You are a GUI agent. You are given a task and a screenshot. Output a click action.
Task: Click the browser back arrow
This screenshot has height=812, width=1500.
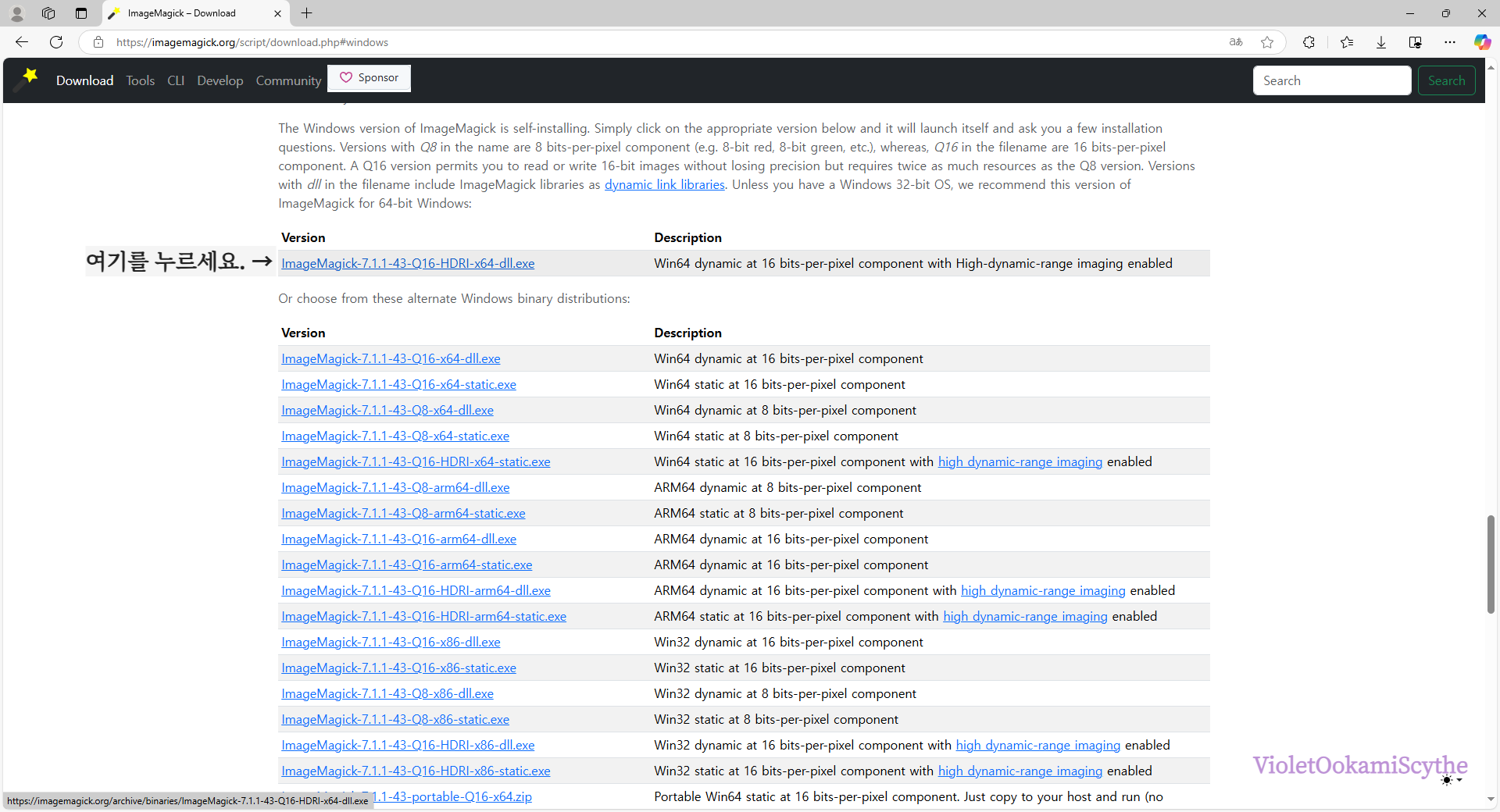point(22,42)
